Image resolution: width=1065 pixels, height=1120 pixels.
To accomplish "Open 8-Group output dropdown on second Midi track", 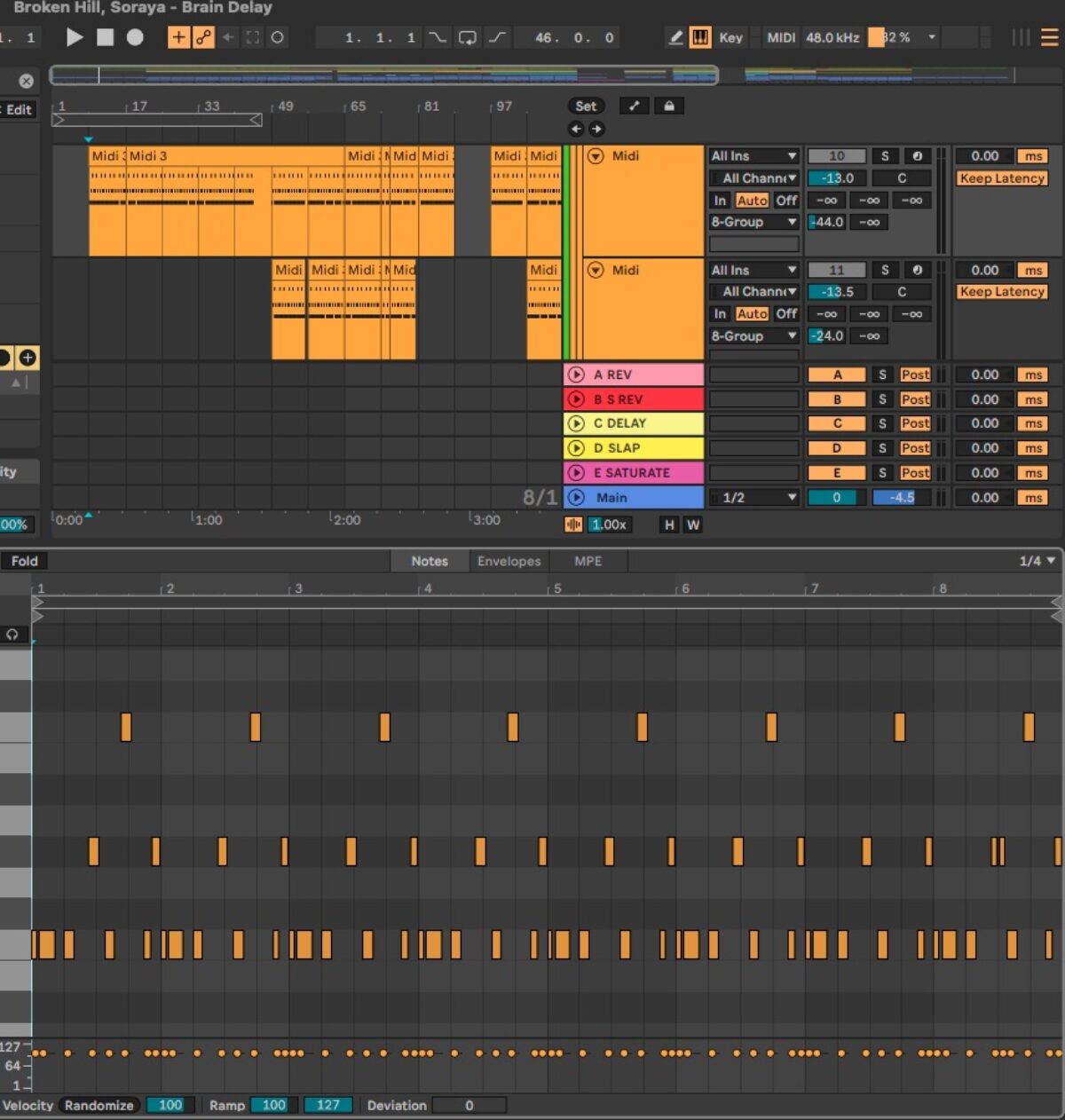I will [753, 335].
